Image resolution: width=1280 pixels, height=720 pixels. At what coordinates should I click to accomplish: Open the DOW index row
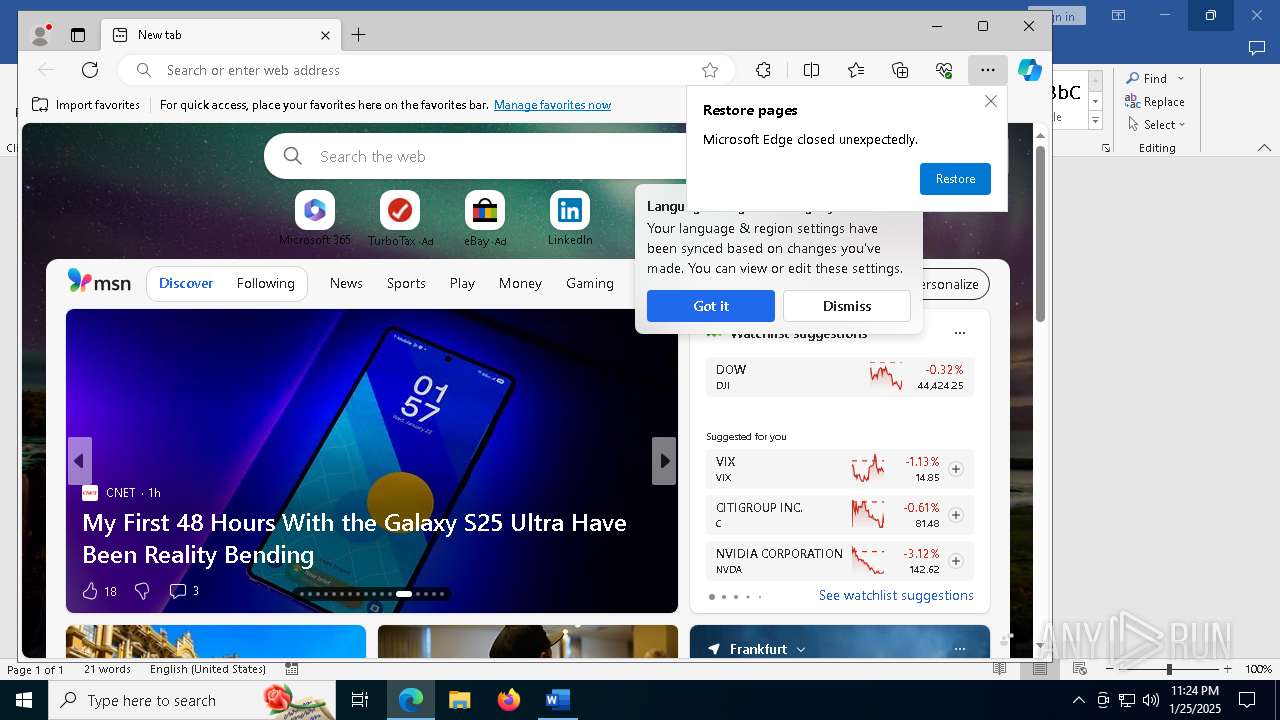tap(840, 377)
